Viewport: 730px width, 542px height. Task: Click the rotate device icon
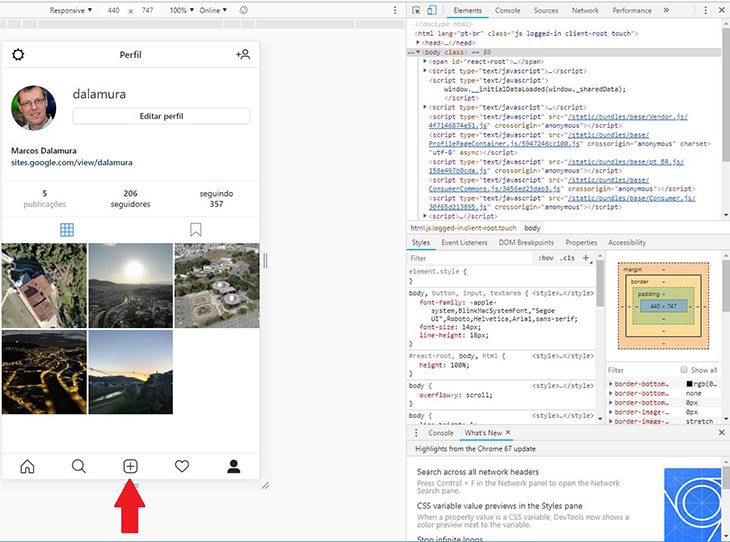[244, 10]
